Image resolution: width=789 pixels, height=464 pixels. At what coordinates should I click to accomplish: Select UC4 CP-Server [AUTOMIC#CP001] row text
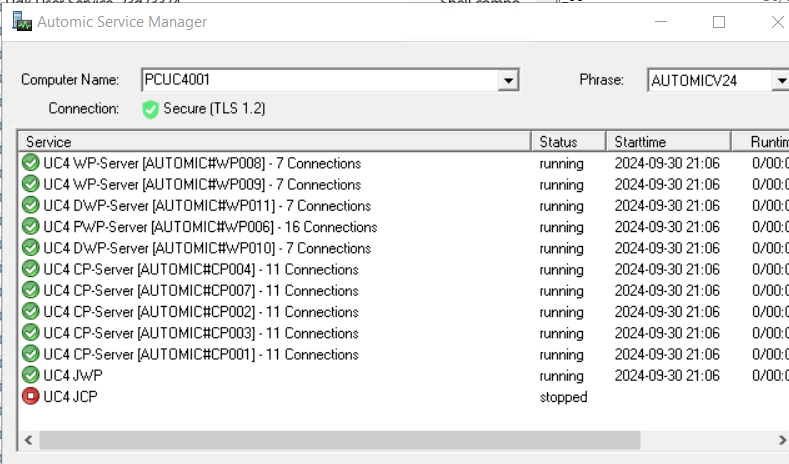(201, 354)
